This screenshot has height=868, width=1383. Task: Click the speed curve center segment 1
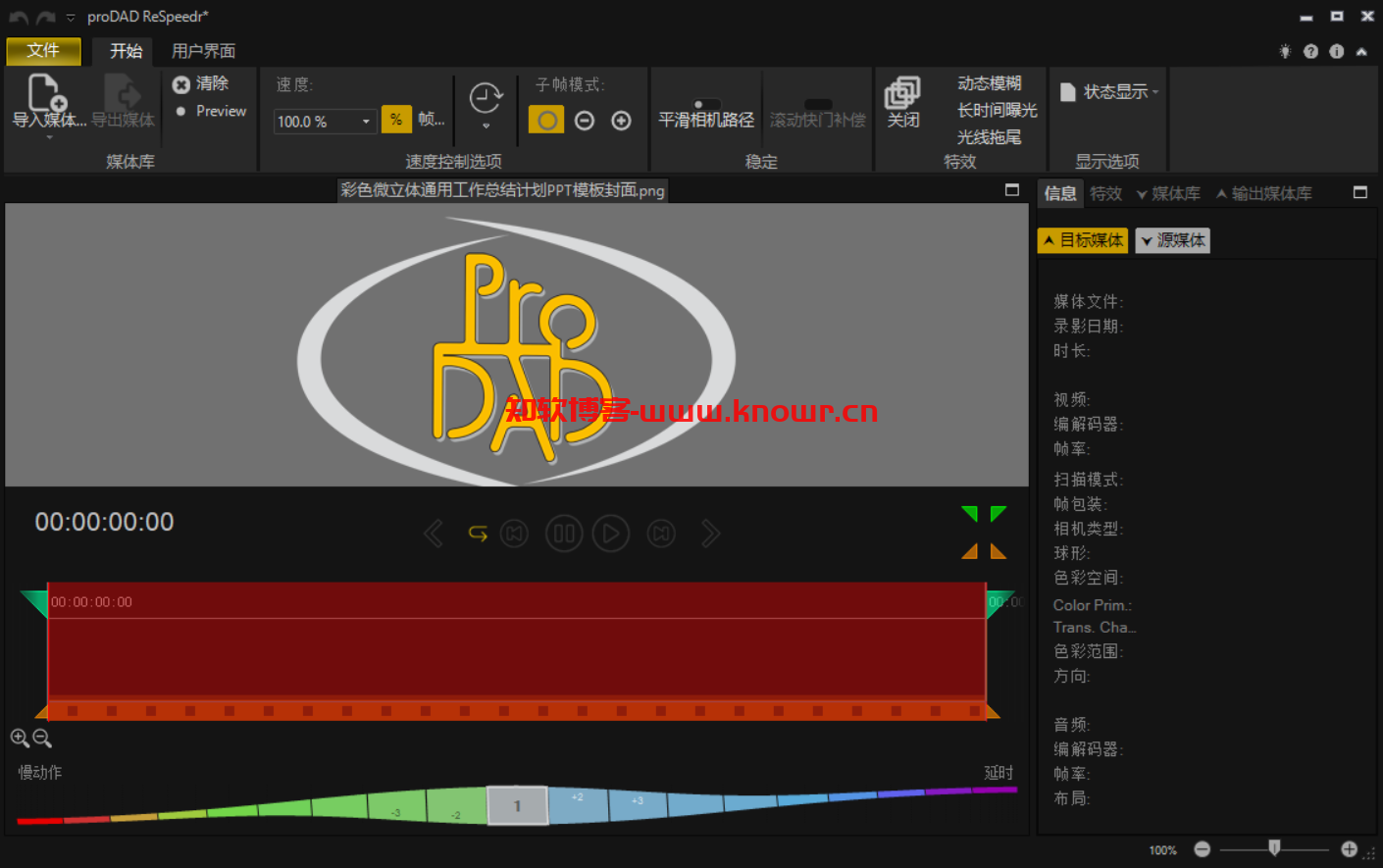tap(517, 805)
